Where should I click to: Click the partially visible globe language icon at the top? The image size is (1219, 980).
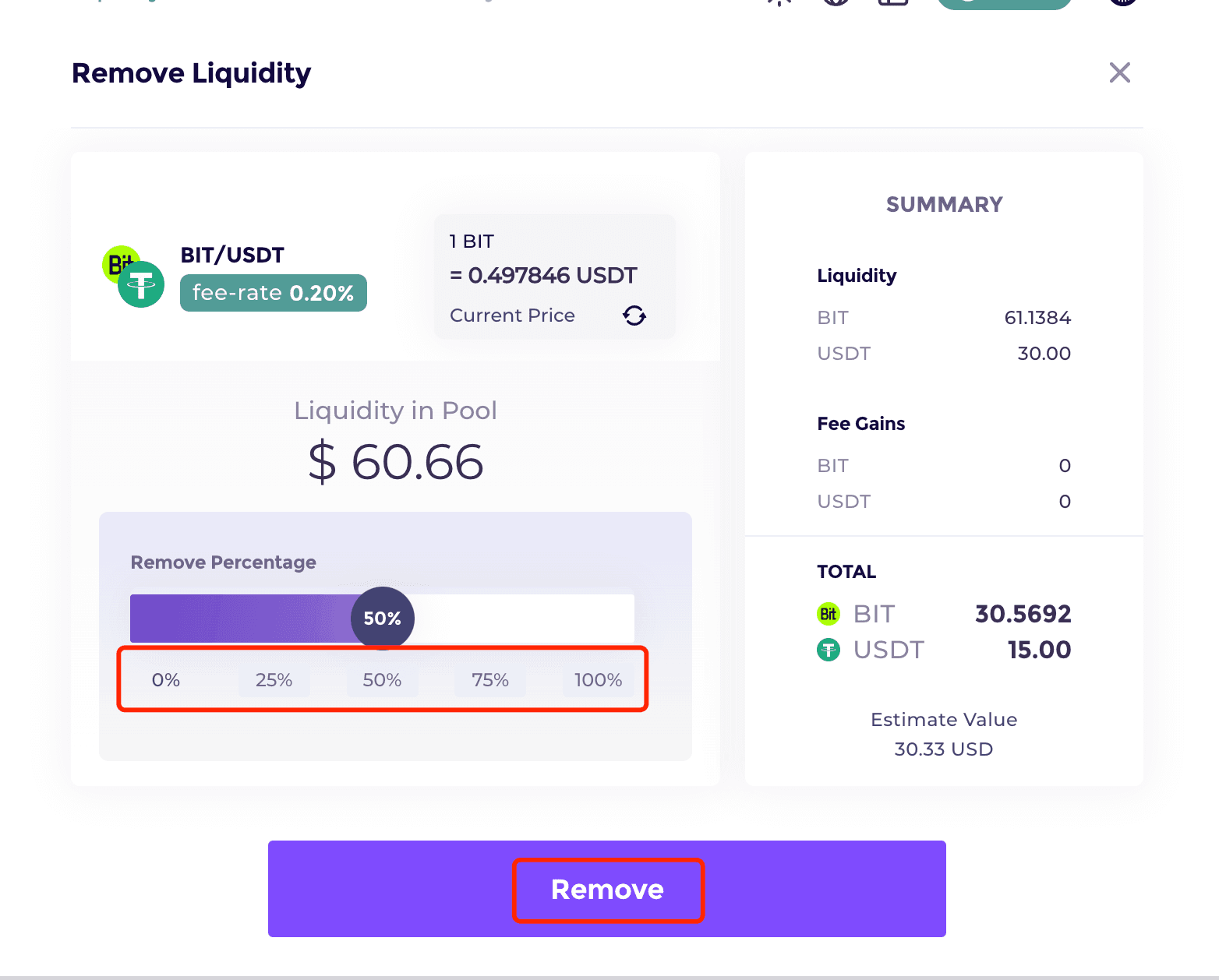click(836, 2)
